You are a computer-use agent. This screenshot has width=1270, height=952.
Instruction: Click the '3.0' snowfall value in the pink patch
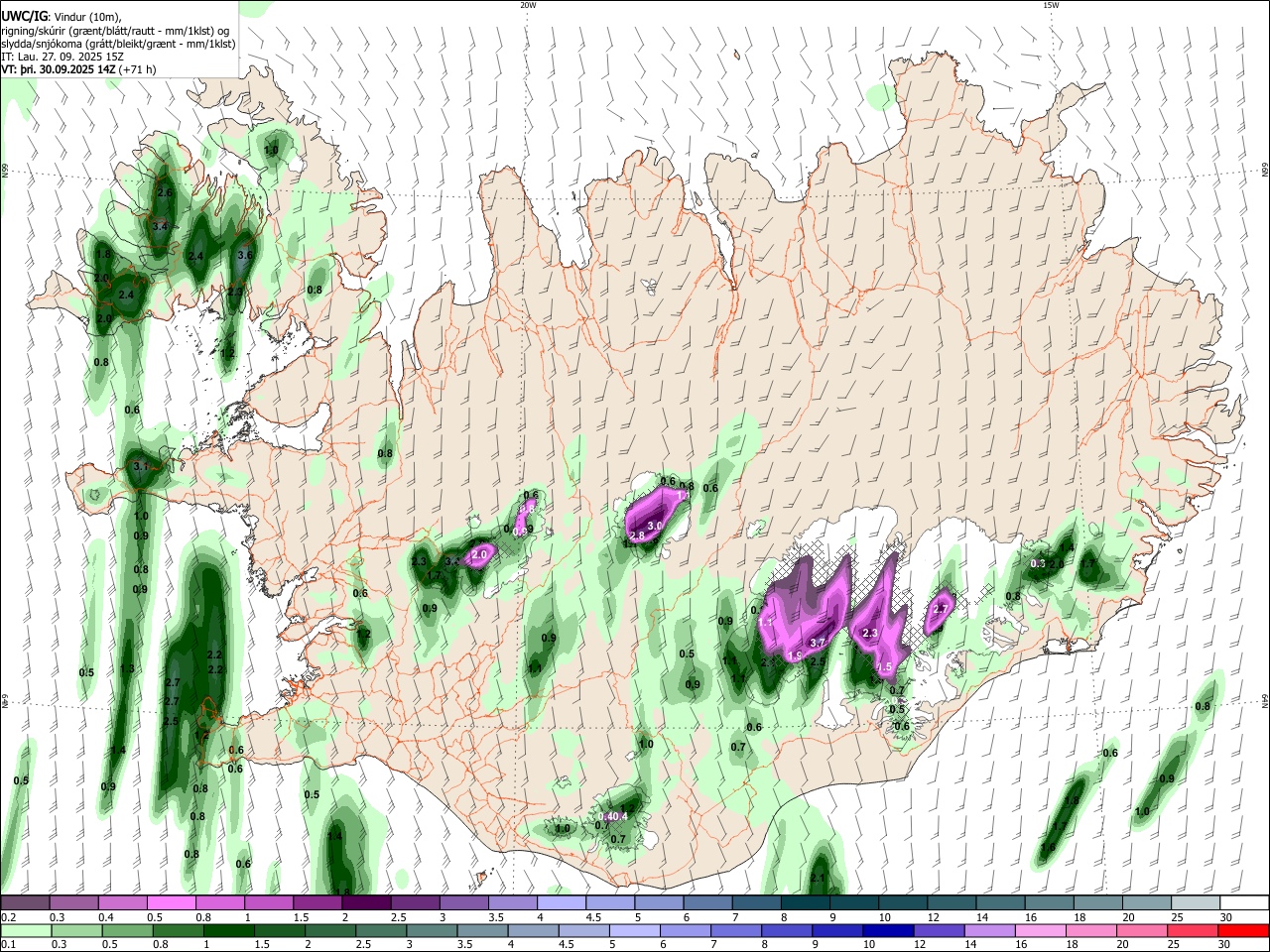(x=655, y=526)
